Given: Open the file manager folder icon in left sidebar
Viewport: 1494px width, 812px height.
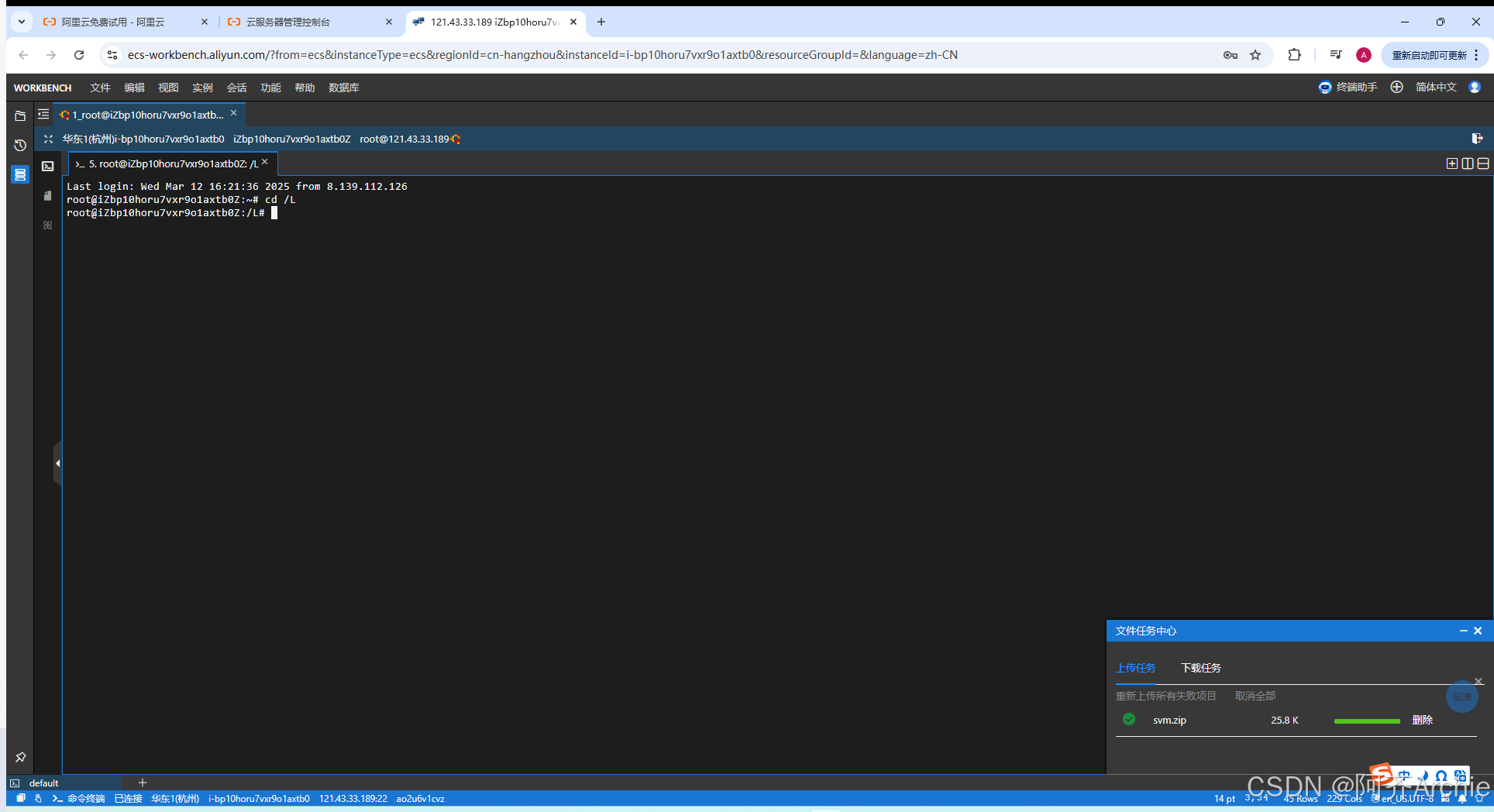Looking at the screenshot, I should tap(20, 115).
